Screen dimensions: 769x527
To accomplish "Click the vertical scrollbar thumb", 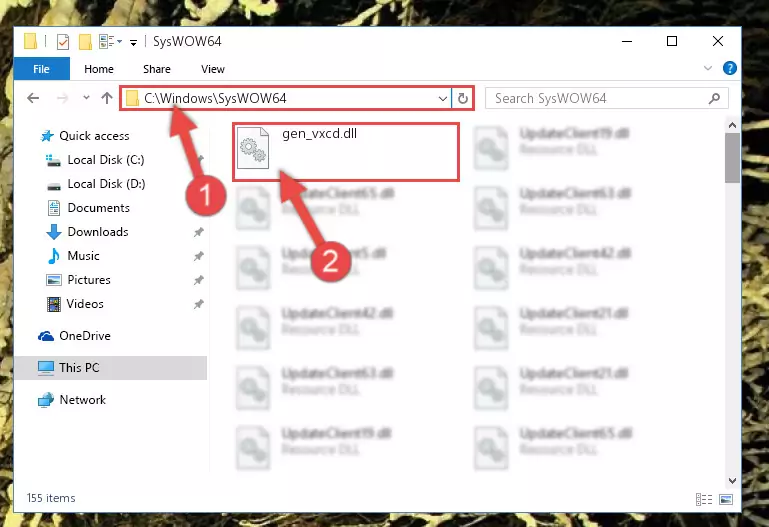I will pos(732,157).
